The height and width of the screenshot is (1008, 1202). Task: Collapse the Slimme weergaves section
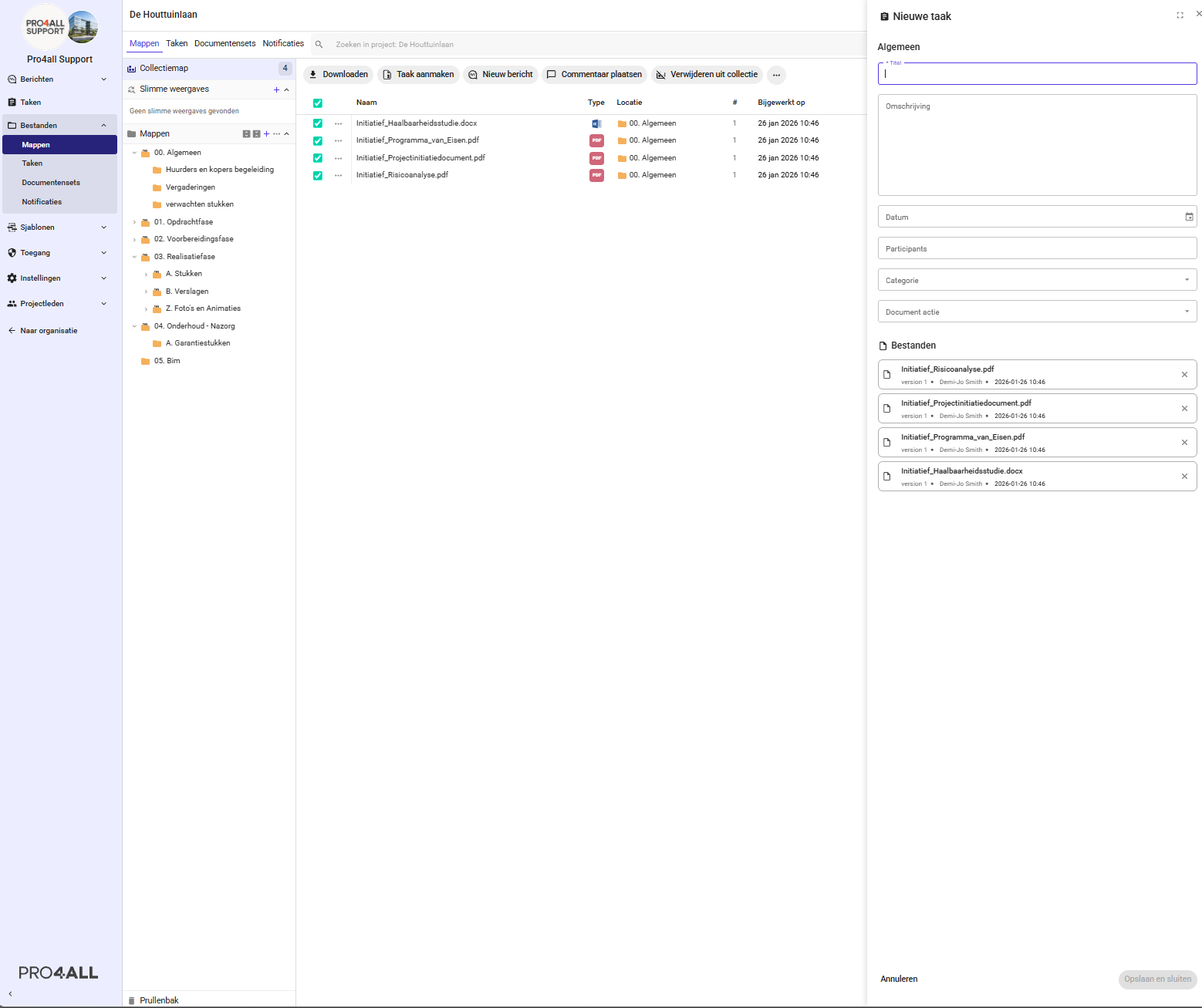coord(287,89)
